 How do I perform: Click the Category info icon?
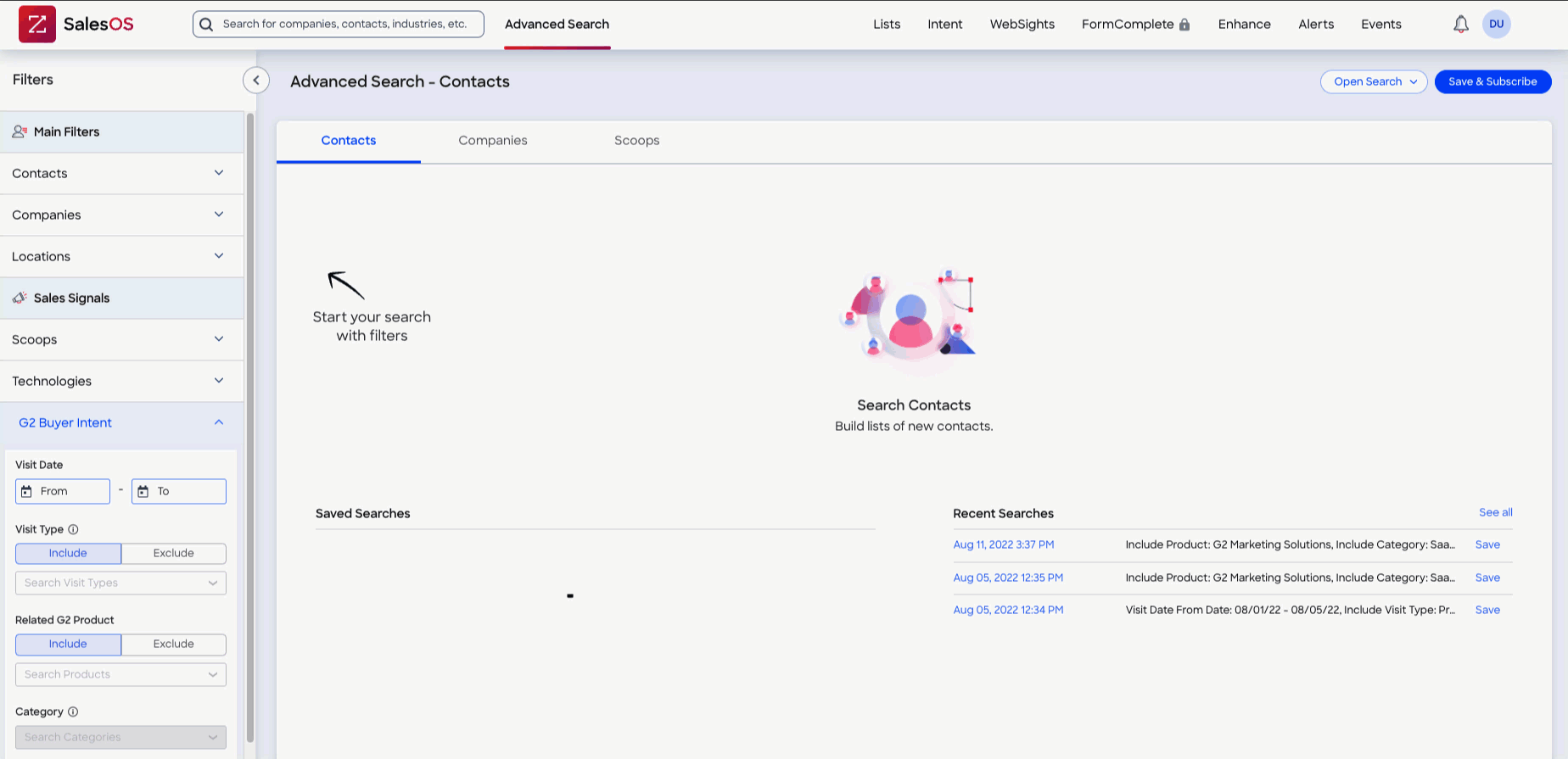pyautogui.click(x=73, y=712)
